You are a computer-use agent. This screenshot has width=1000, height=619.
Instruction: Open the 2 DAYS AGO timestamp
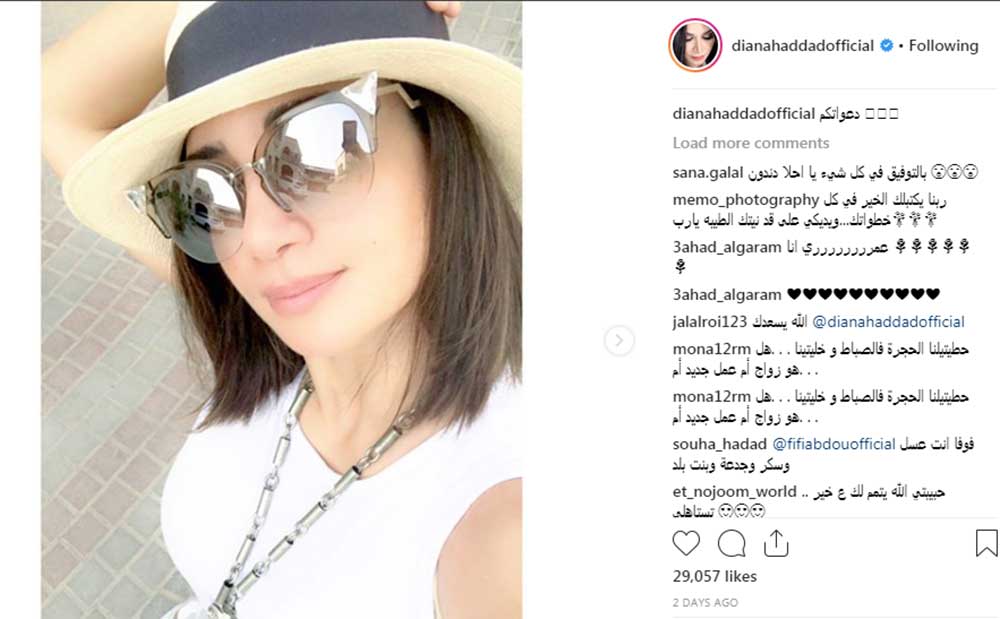(x=705, y=602)
